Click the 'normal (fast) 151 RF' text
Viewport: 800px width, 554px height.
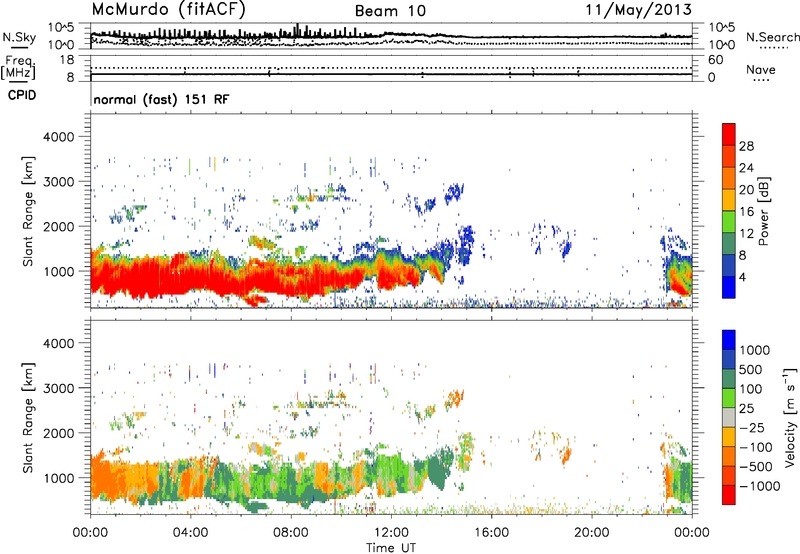point(161,99)
